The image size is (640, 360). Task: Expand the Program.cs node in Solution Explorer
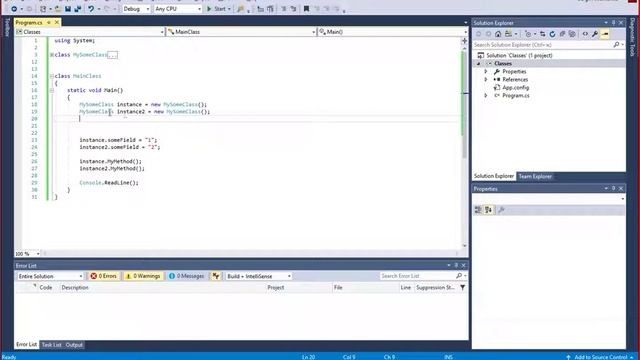[486, 96]
